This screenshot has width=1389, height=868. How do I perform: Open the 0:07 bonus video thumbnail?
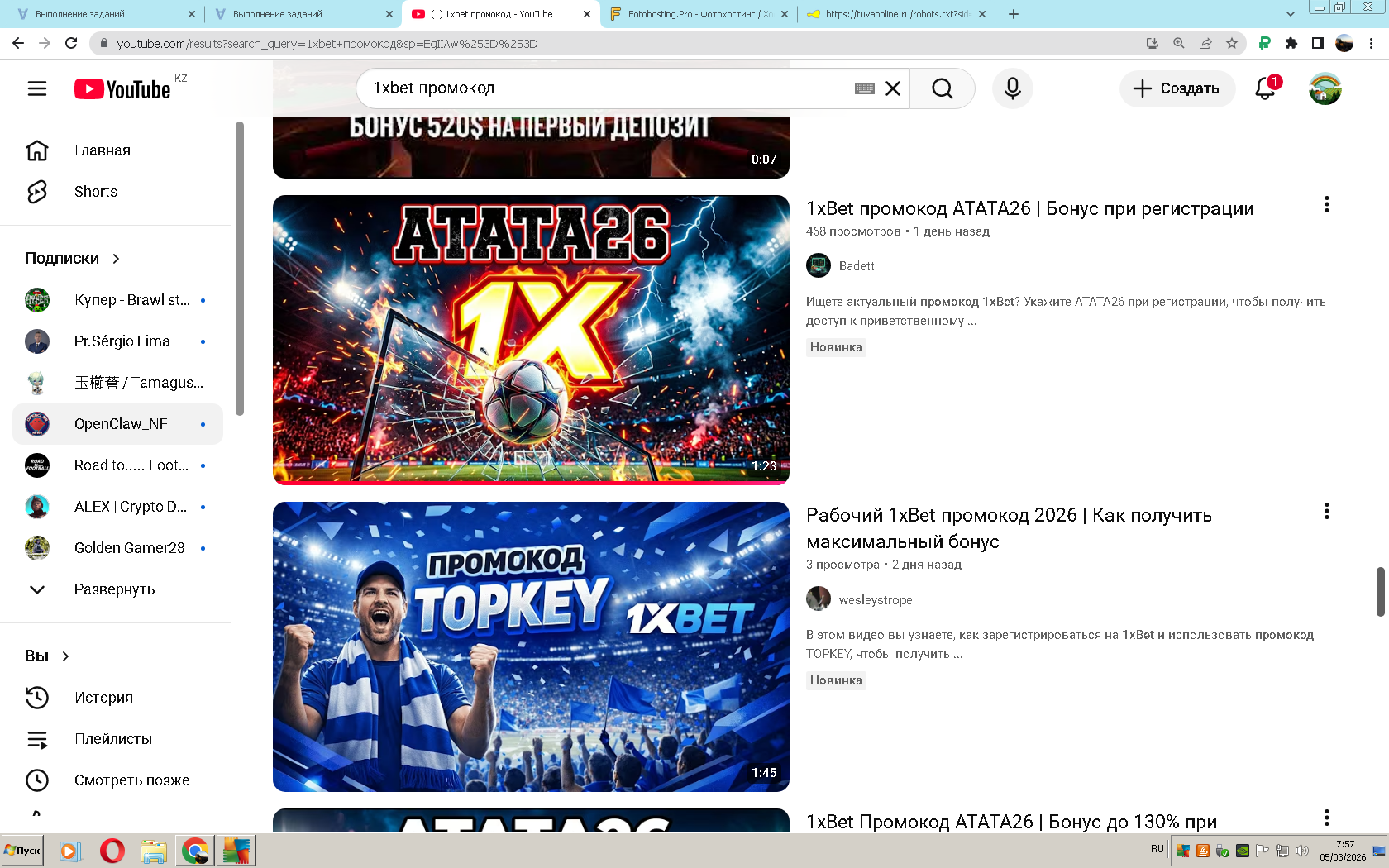pos(531,147)
